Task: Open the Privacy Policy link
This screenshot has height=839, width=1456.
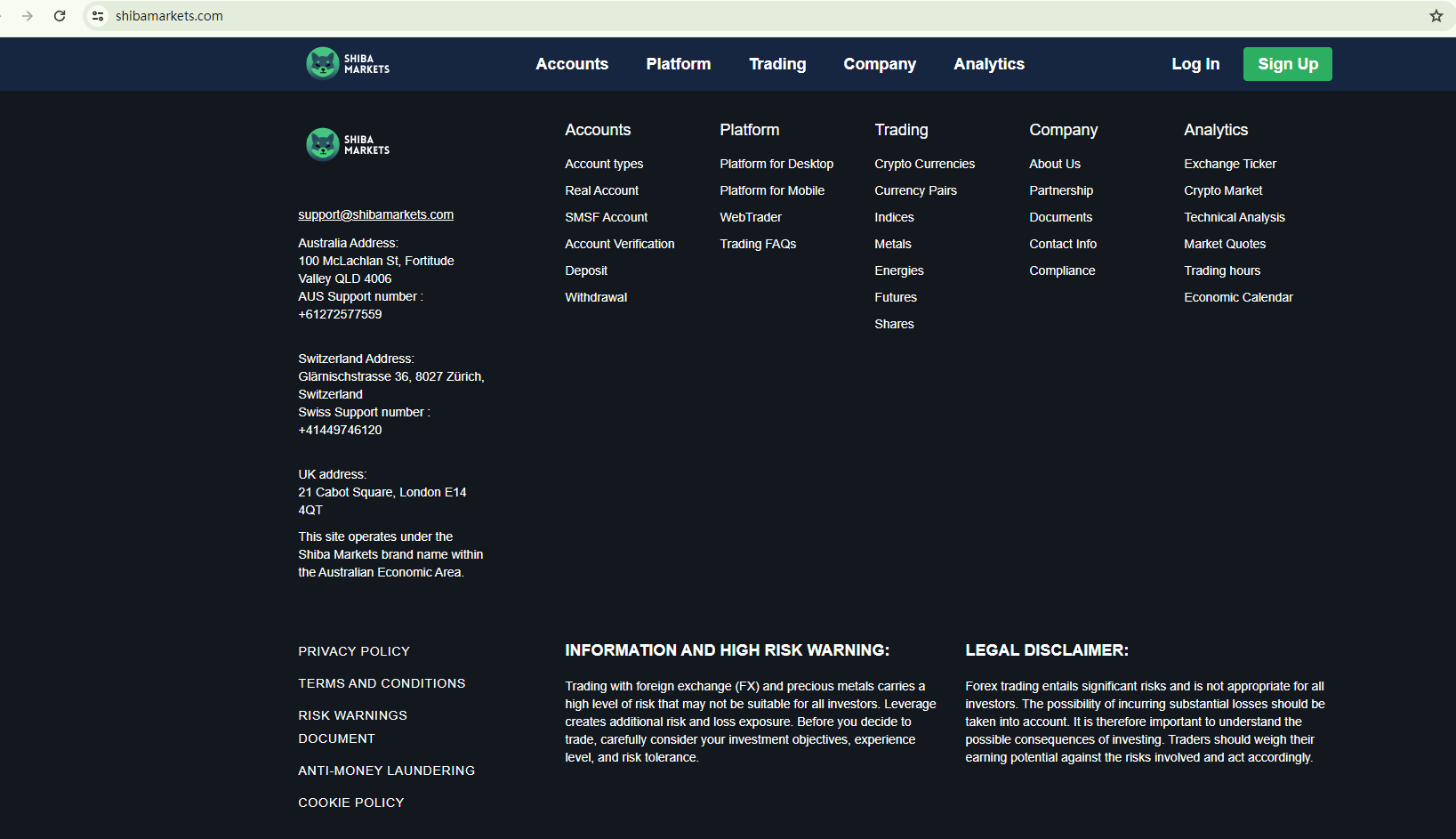Action: pyautogui.click(x=353, y=651)
